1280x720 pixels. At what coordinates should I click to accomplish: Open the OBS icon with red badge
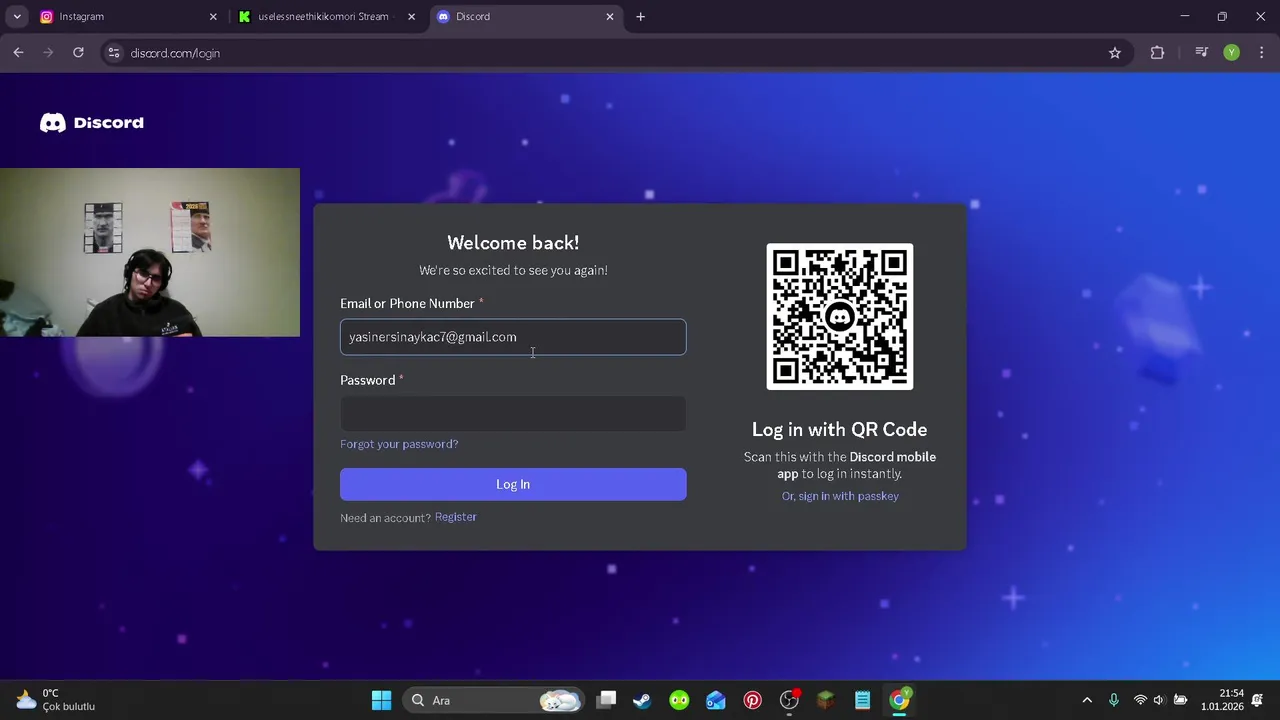(x=790, y=700)
